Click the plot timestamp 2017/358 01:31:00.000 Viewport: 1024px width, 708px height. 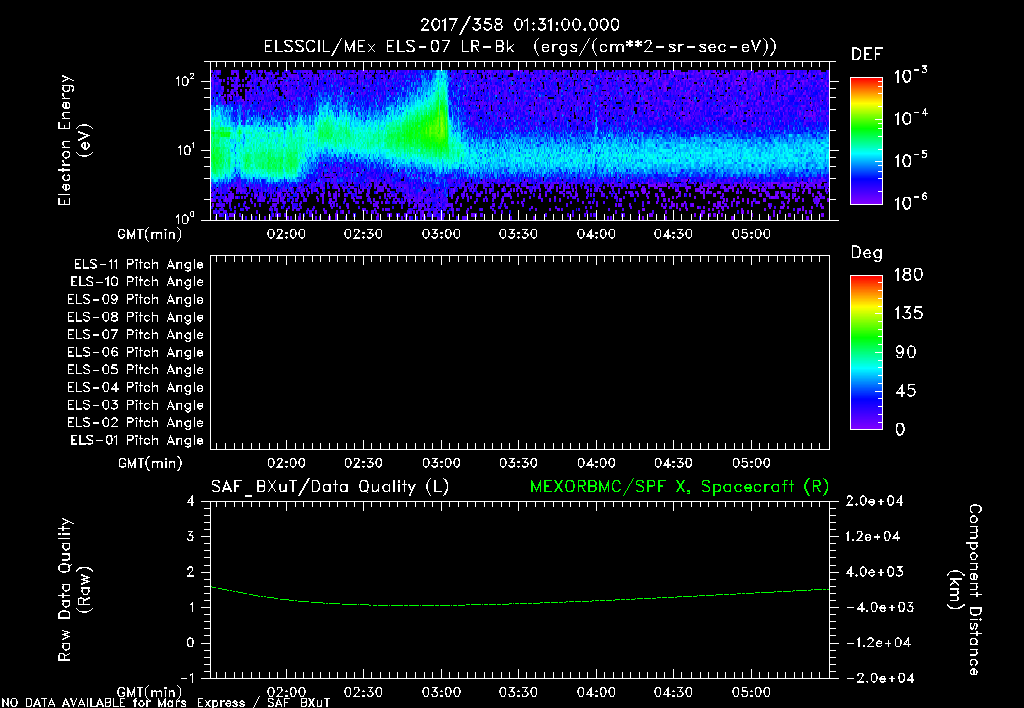(519, 25)
